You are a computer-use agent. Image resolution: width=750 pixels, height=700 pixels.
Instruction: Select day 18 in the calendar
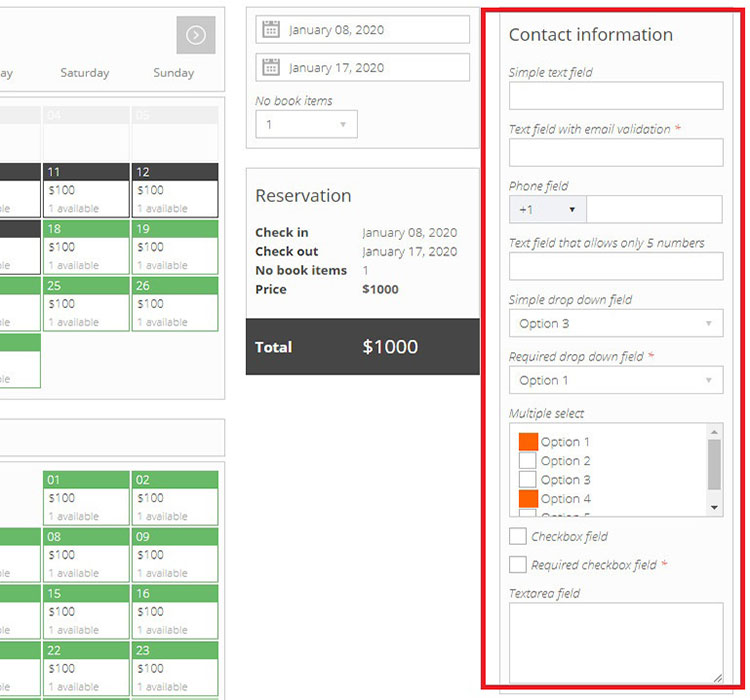[x=86, y=247]
